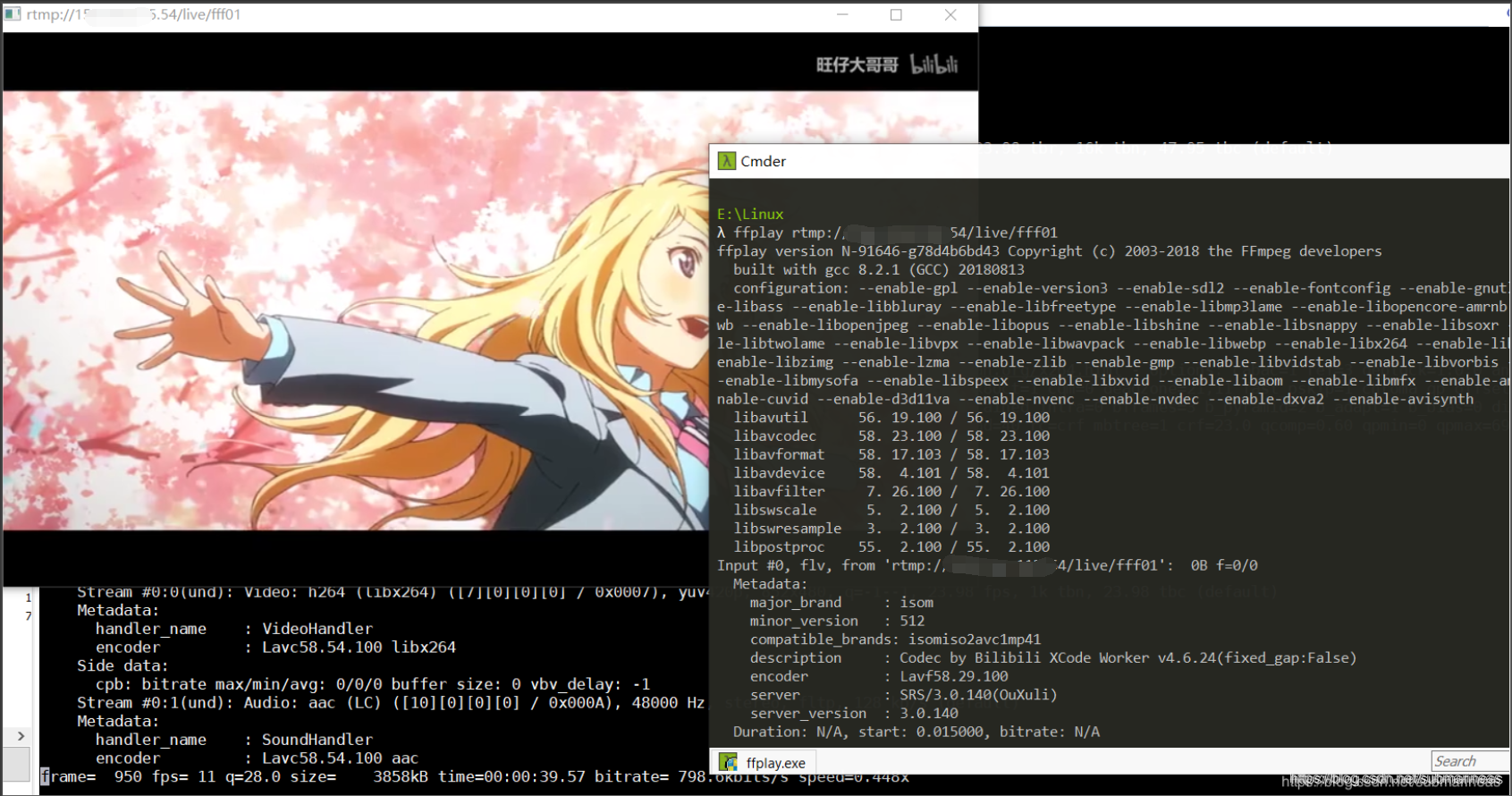Image resolution: width=1512 pixels, height=796 pixels.
Task: Click the 'libavutil' version line
Action: pos(891,418)
